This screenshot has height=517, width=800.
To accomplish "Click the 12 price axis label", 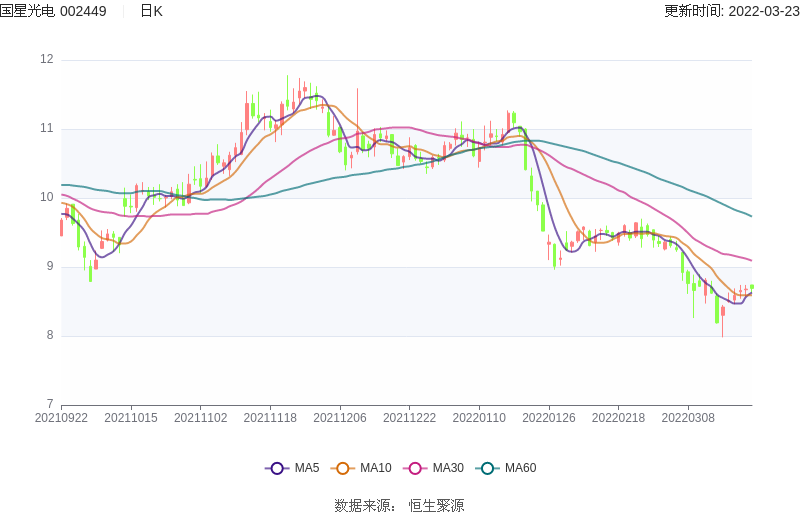I will coord(46,59).
